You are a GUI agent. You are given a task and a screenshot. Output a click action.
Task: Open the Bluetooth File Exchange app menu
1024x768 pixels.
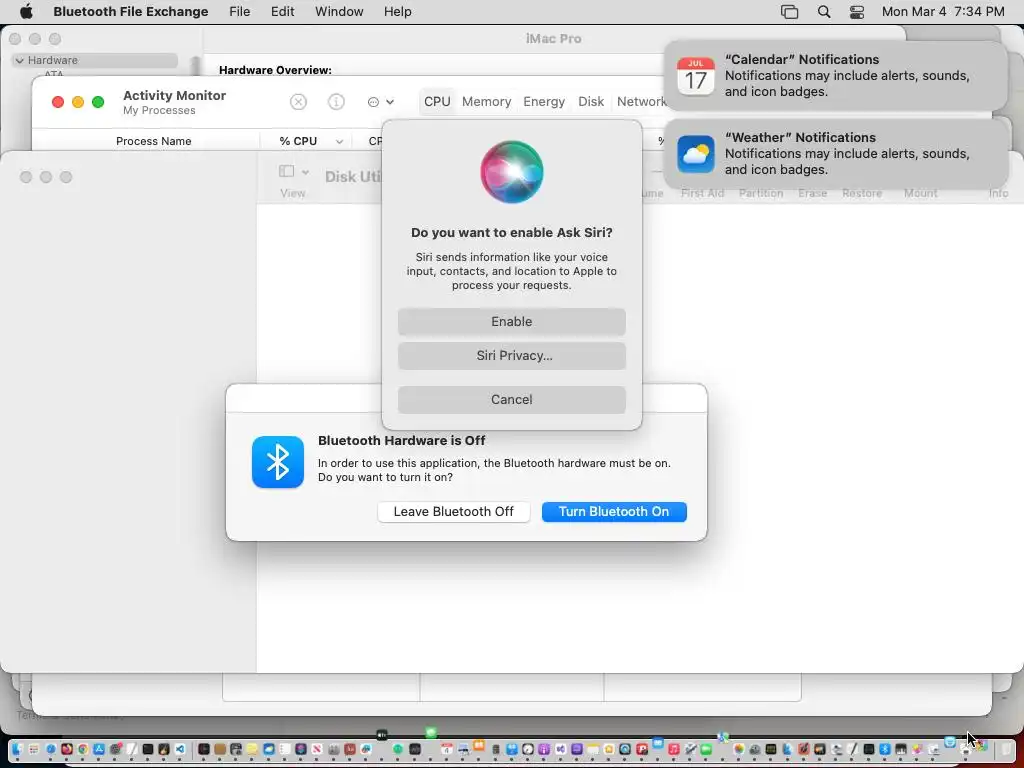pos(131,12)
